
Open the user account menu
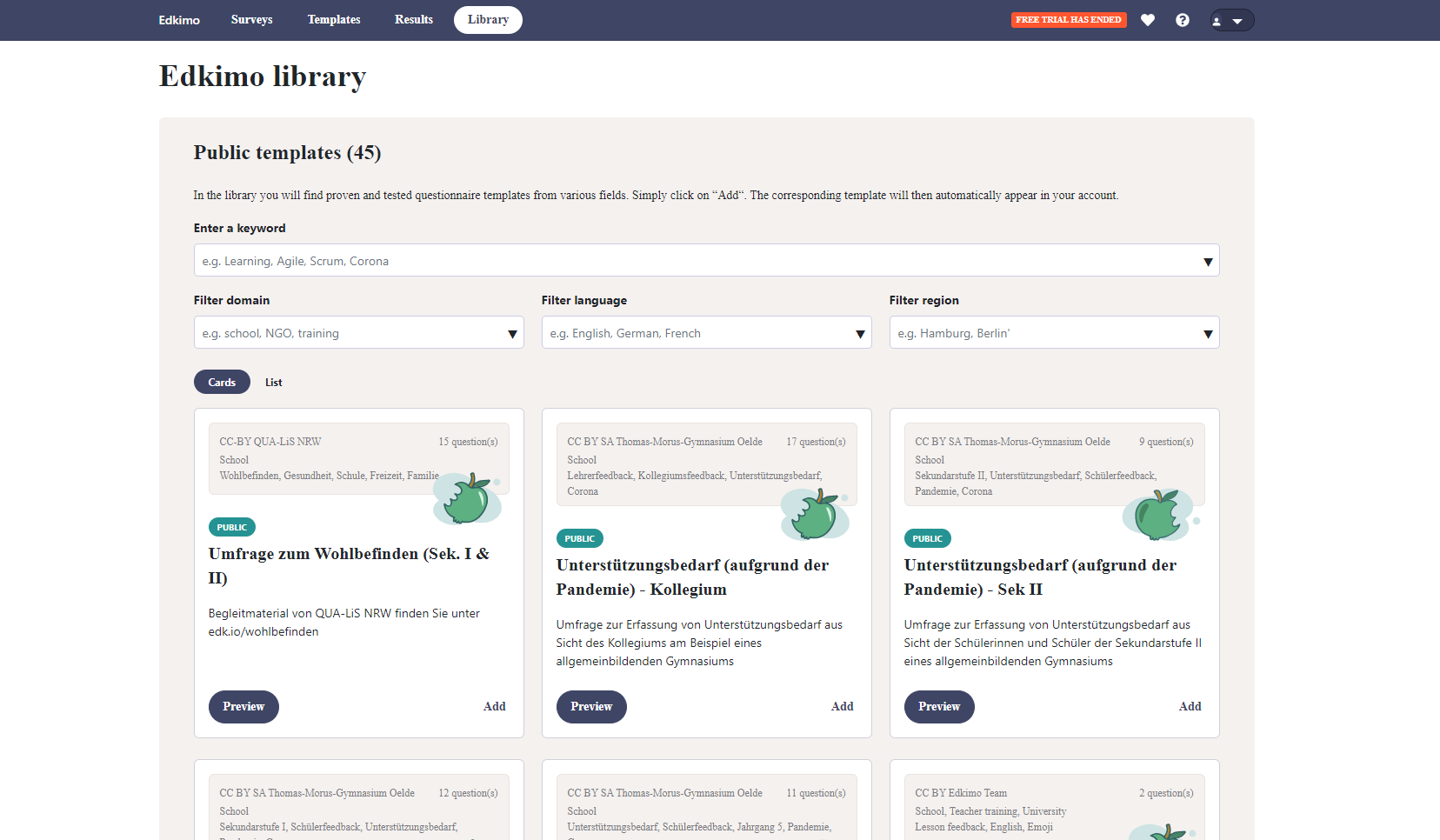[x=1231, y=20]
